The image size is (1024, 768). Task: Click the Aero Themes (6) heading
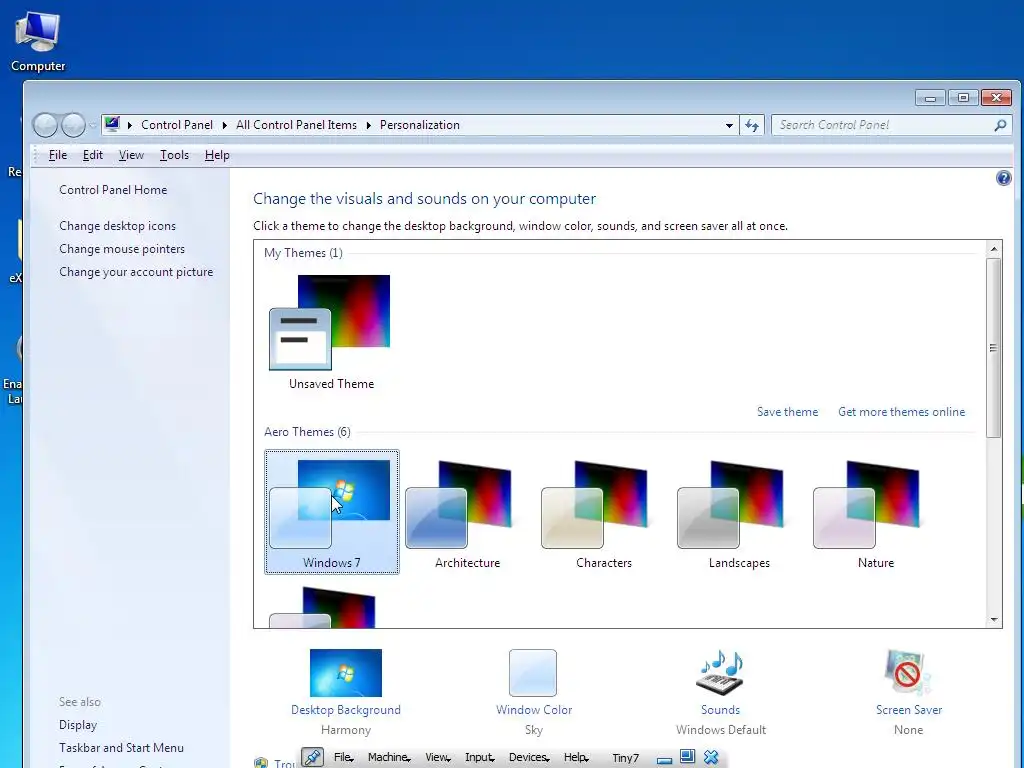pyautogui.click(x=307, y=432)
